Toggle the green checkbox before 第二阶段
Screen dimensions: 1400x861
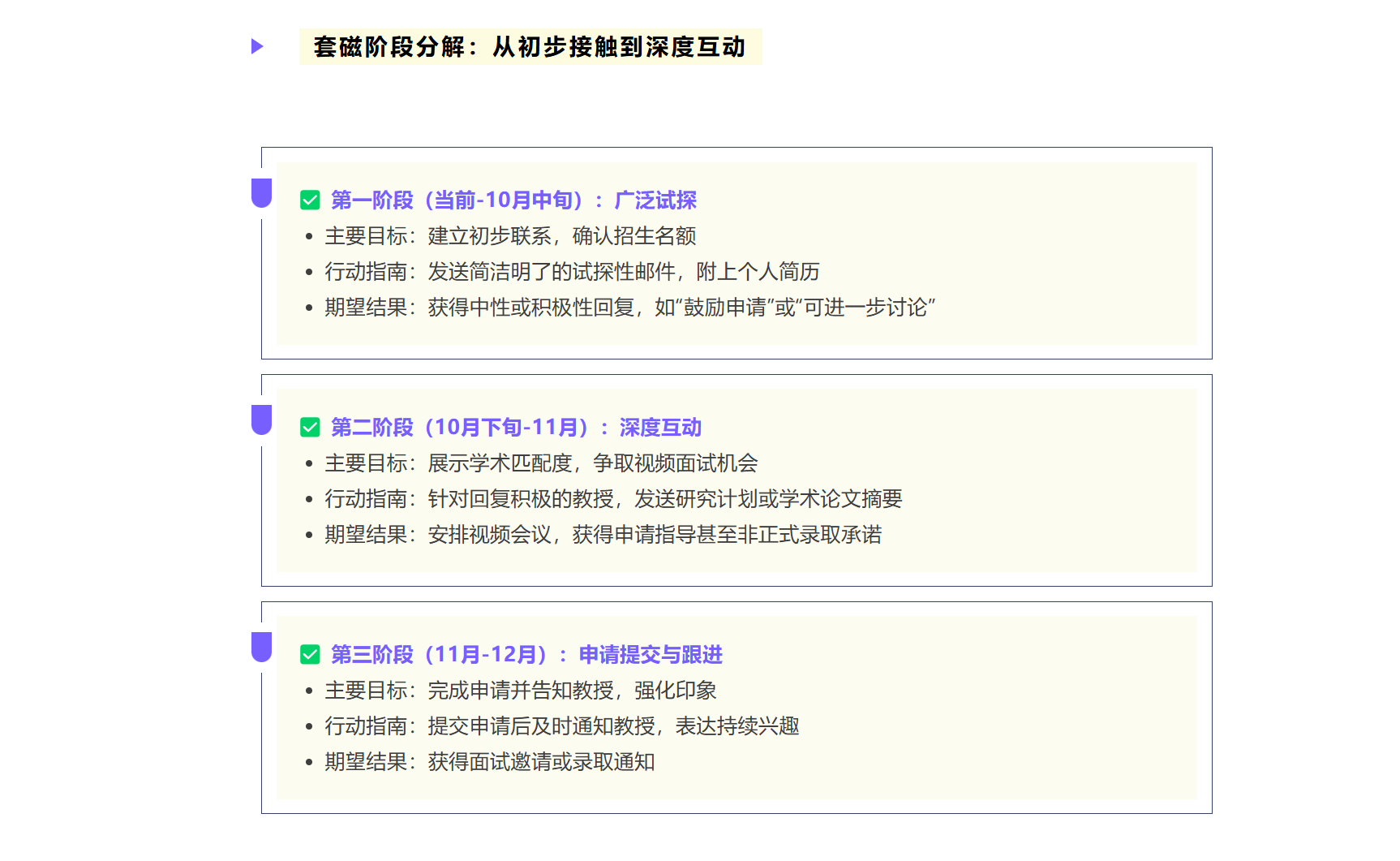pyautogui.click(x=310, y=428)
